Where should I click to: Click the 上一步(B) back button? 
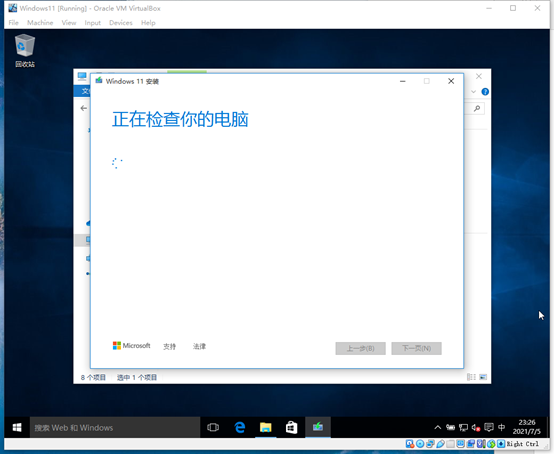click(360, 348)
